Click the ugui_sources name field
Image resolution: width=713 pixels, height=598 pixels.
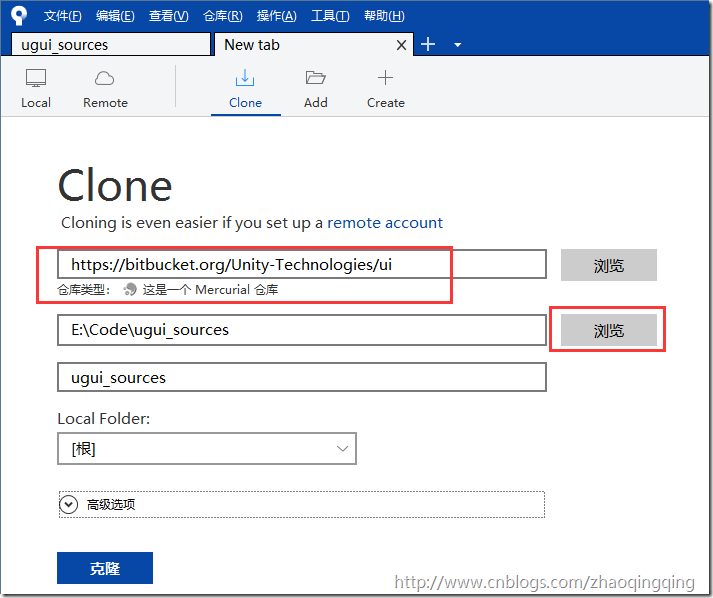[301, 377]
